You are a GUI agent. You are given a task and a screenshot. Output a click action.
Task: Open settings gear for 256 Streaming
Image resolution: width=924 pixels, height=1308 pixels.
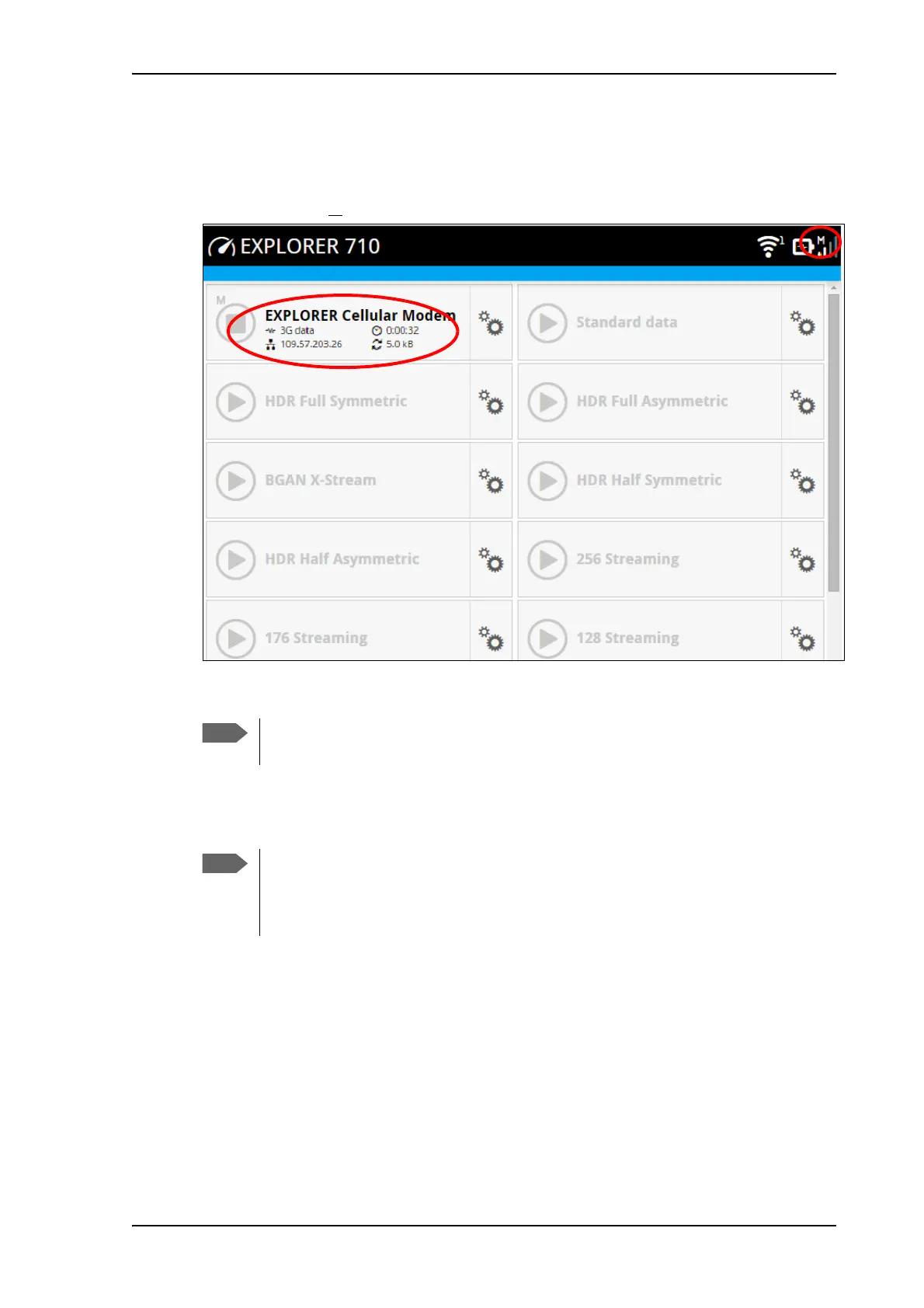coord(802,559)
